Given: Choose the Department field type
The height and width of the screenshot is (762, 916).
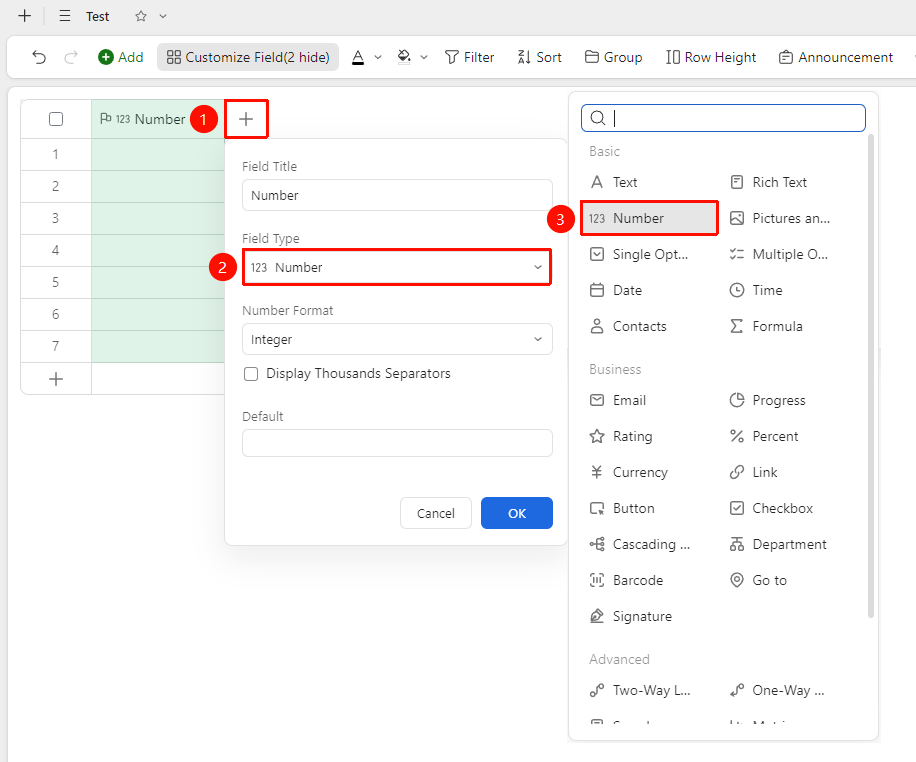Looking at the screenshot, I should (778, 545).
